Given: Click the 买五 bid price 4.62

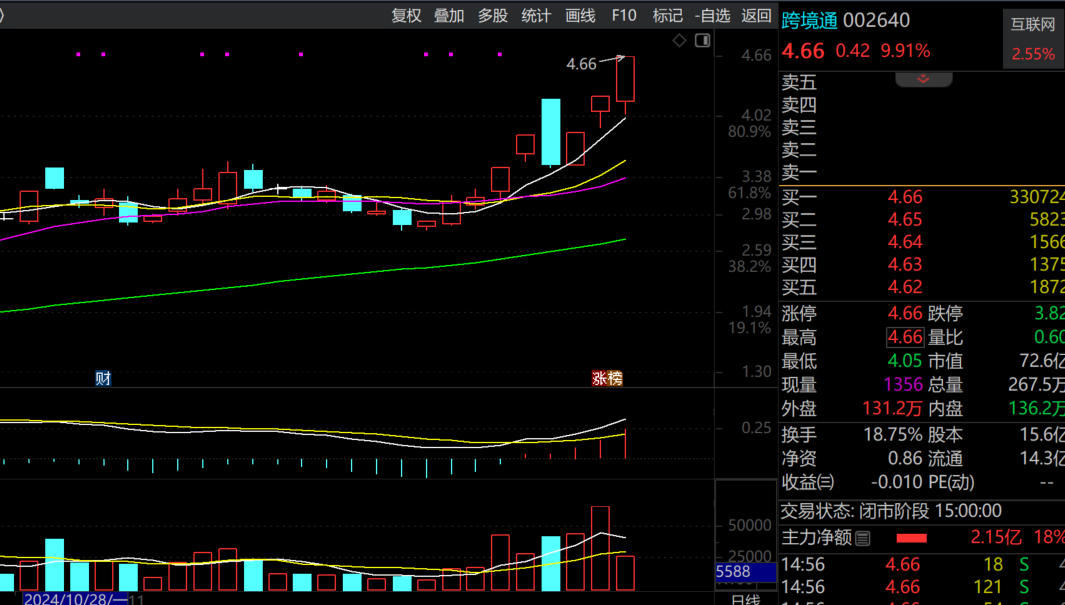Looking at the screenshot, I should point(905,287).
